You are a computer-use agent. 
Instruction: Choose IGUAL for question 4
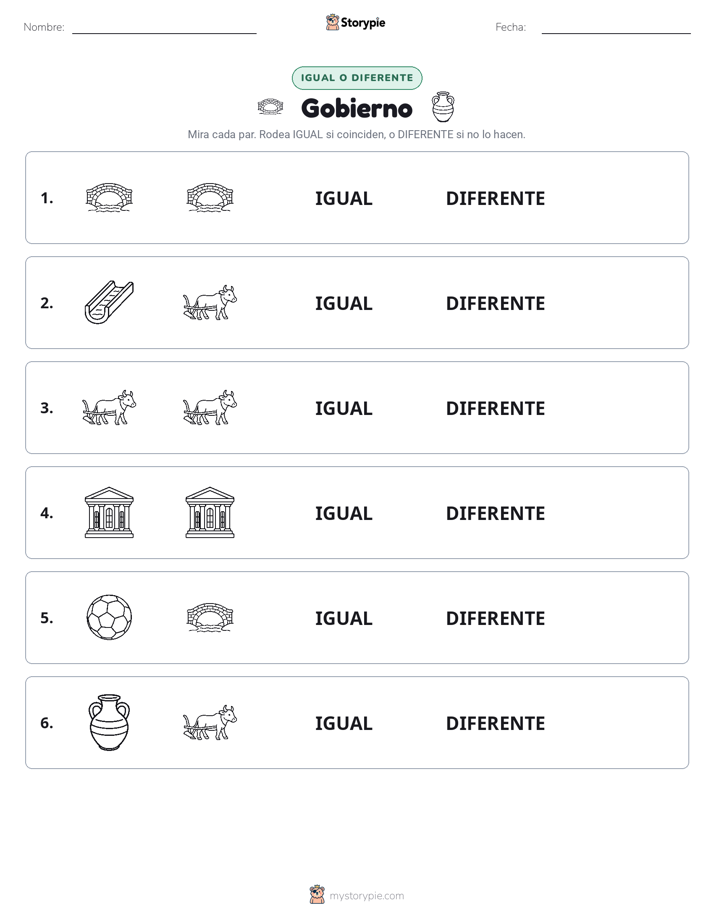pyautogui.click(x=343, y=513)
